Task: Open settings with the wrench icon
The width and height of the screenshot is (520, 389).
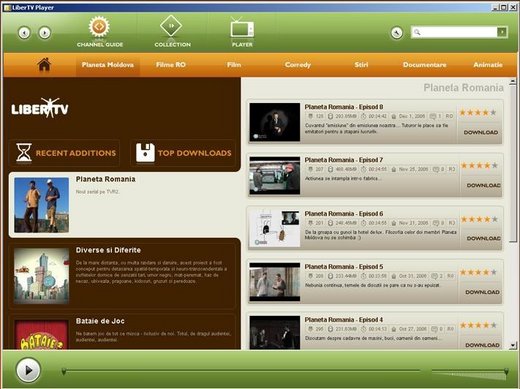Action: pyautogui.click(x=397, y=33)
